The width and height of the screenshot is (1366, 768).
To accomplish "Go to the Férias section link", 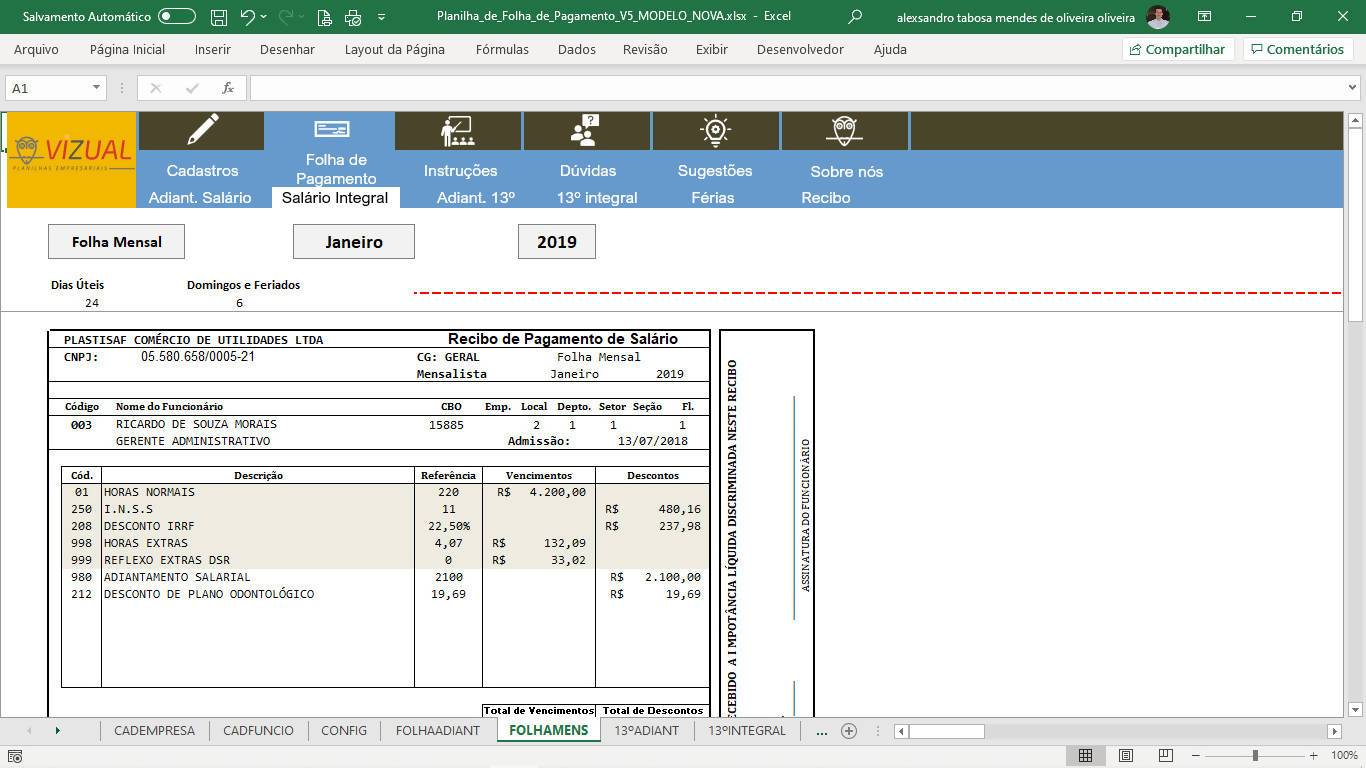I will pos(712,198).
